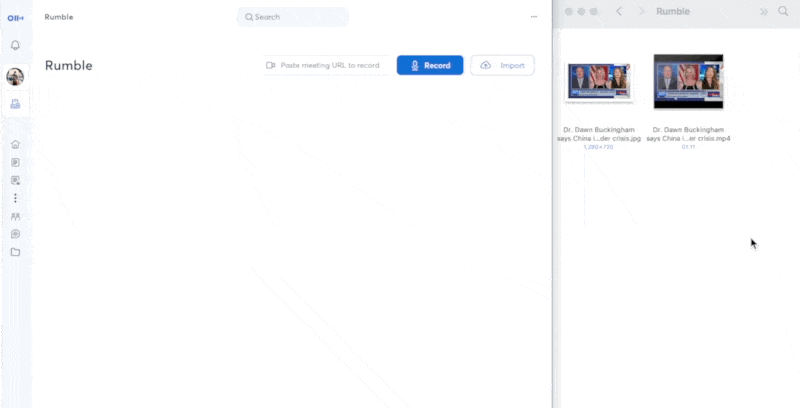Open the folder icon in the sidebar
This screenshot has width=800, height=408.
point(15,252)
